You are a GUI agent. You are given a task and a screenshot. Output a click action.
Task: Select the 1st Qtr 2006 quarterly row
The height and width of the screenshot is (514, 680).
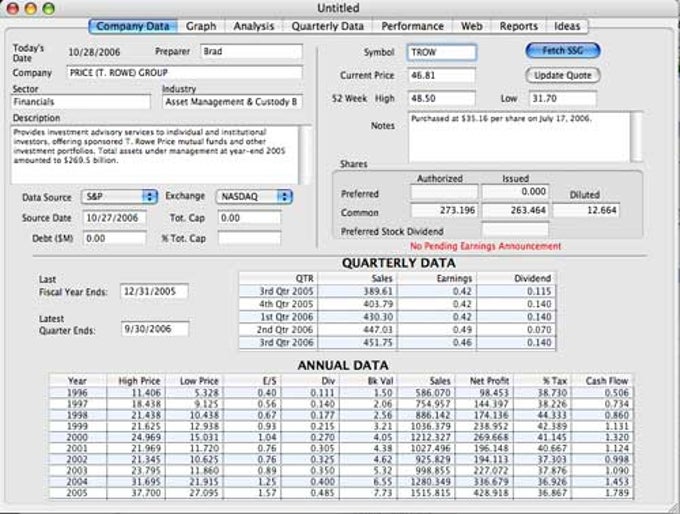397,317
